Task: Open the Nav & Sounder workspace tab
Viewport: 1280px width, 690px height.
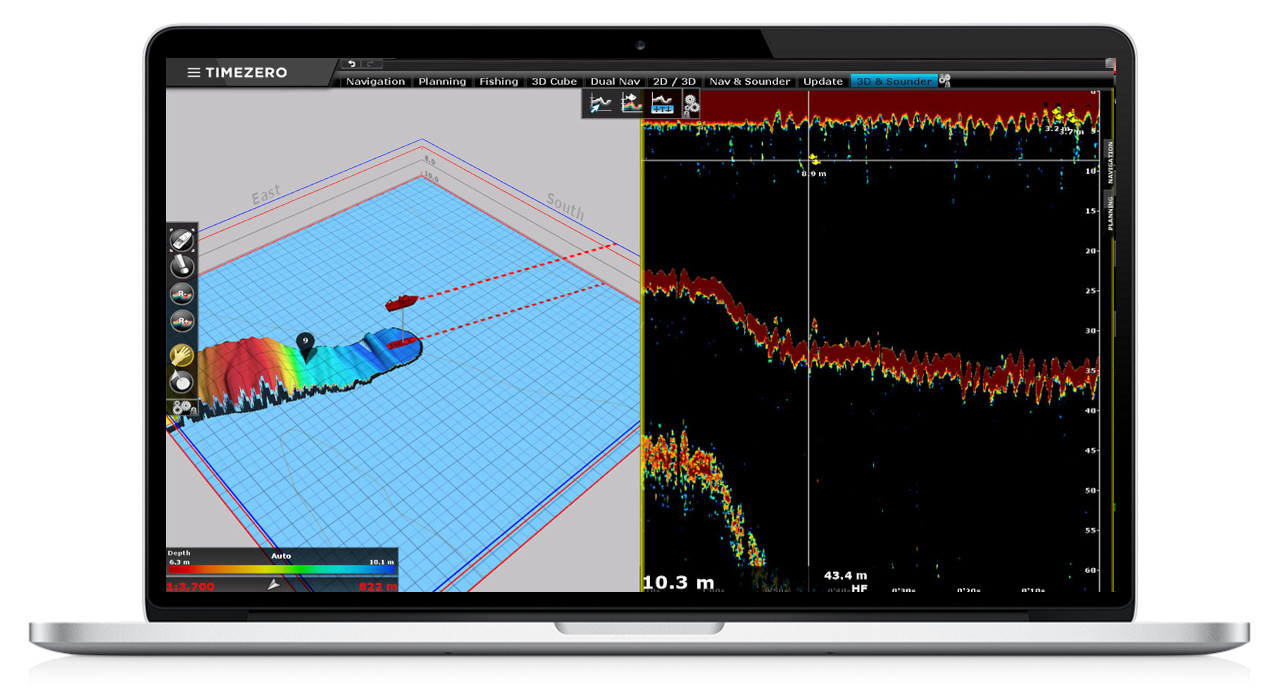Action: 749,81
